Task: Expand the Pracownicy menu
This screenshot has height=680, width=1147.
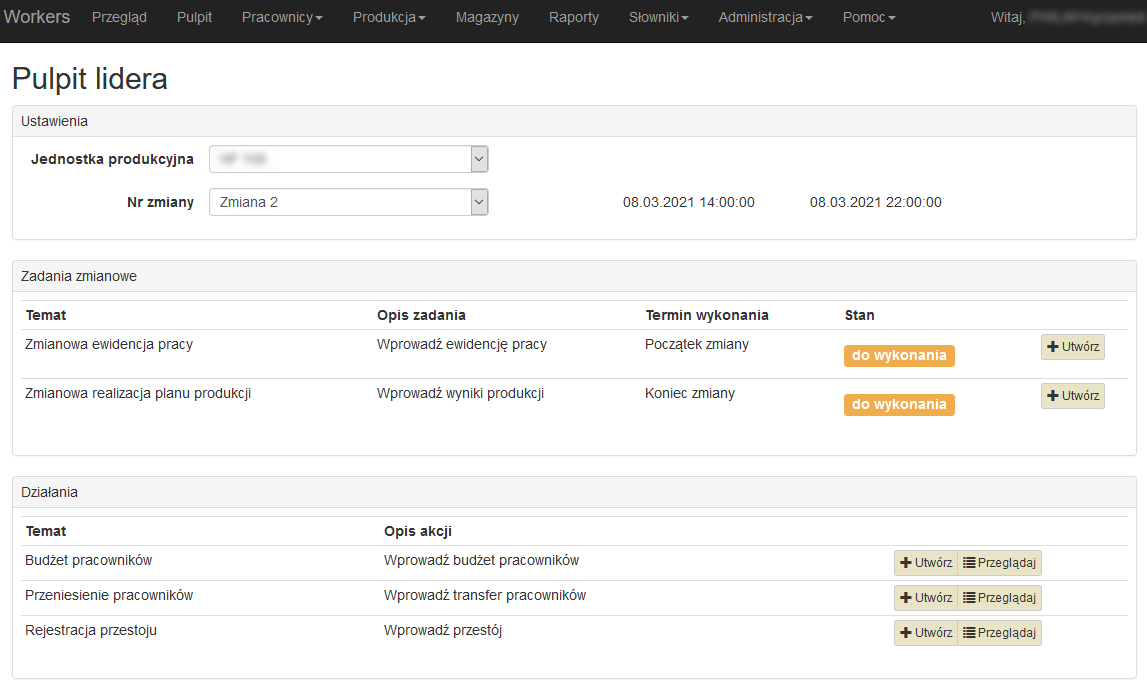Action: coord(282,17)
